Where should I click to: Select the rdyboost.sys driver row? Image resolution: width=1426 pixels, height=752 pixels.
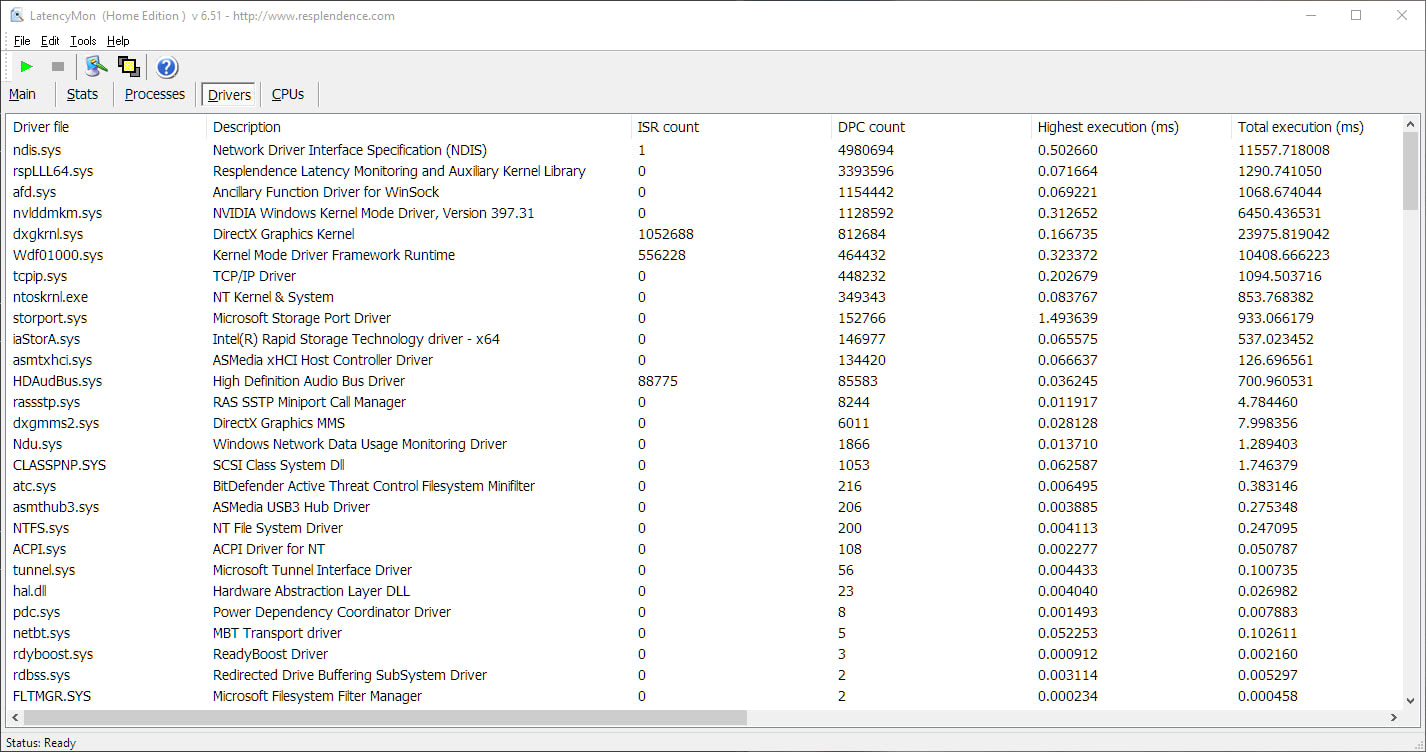[x=704, y=654]
